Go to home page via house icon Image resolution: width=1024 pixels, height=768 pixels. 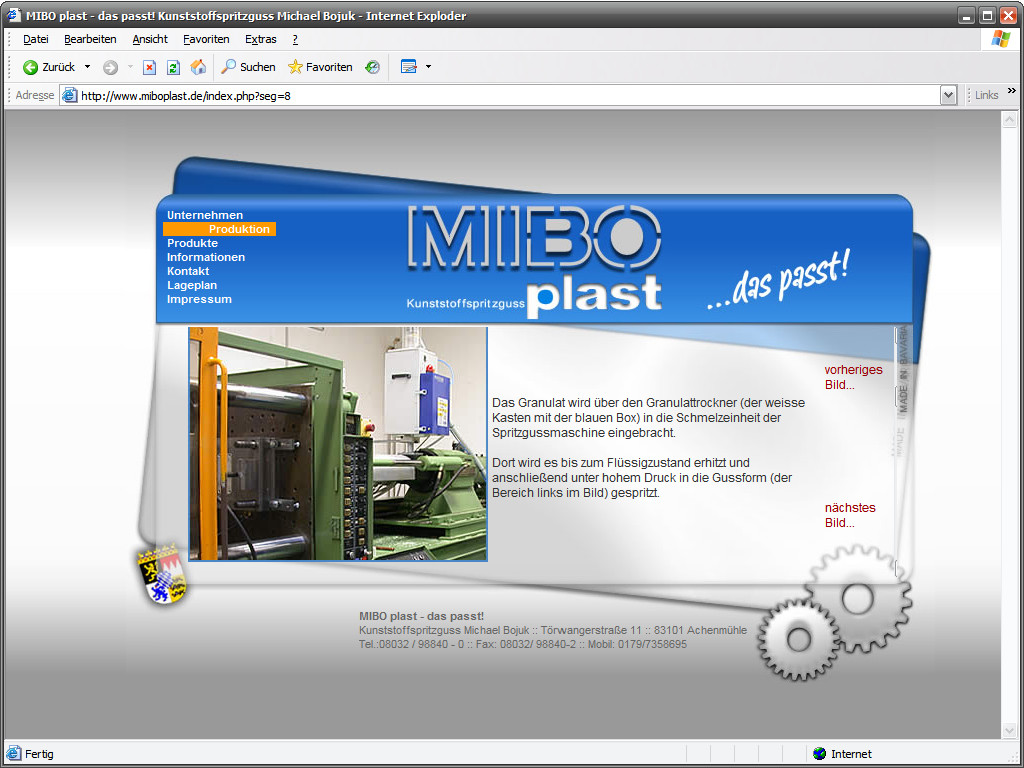pyautogui.click(x=198, y=67)
